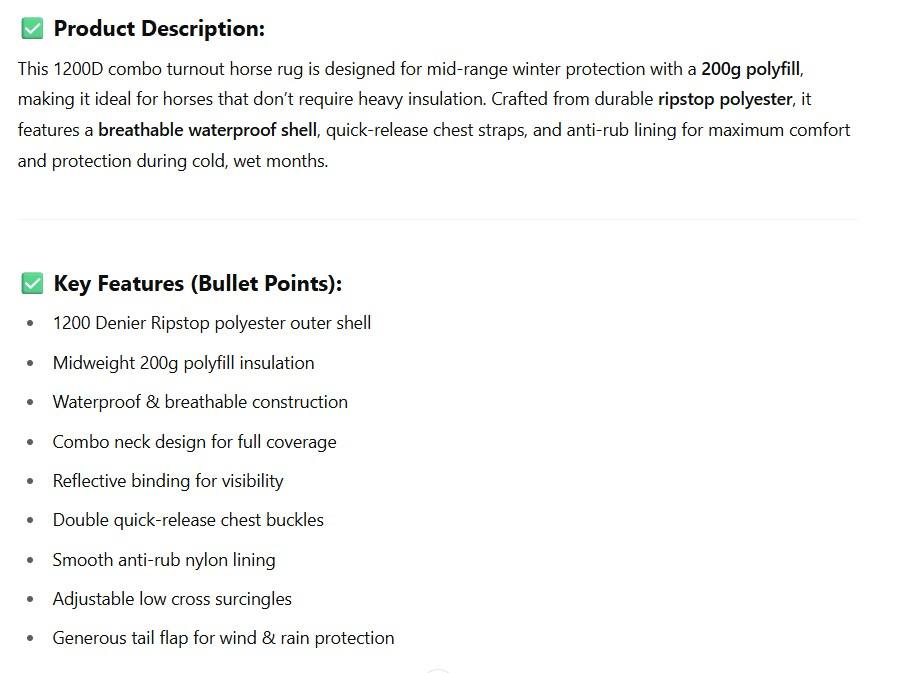This screenshot has width=905, height=673.
Task: Click the bold '200g polyfill' text
Action: (750, 69)
